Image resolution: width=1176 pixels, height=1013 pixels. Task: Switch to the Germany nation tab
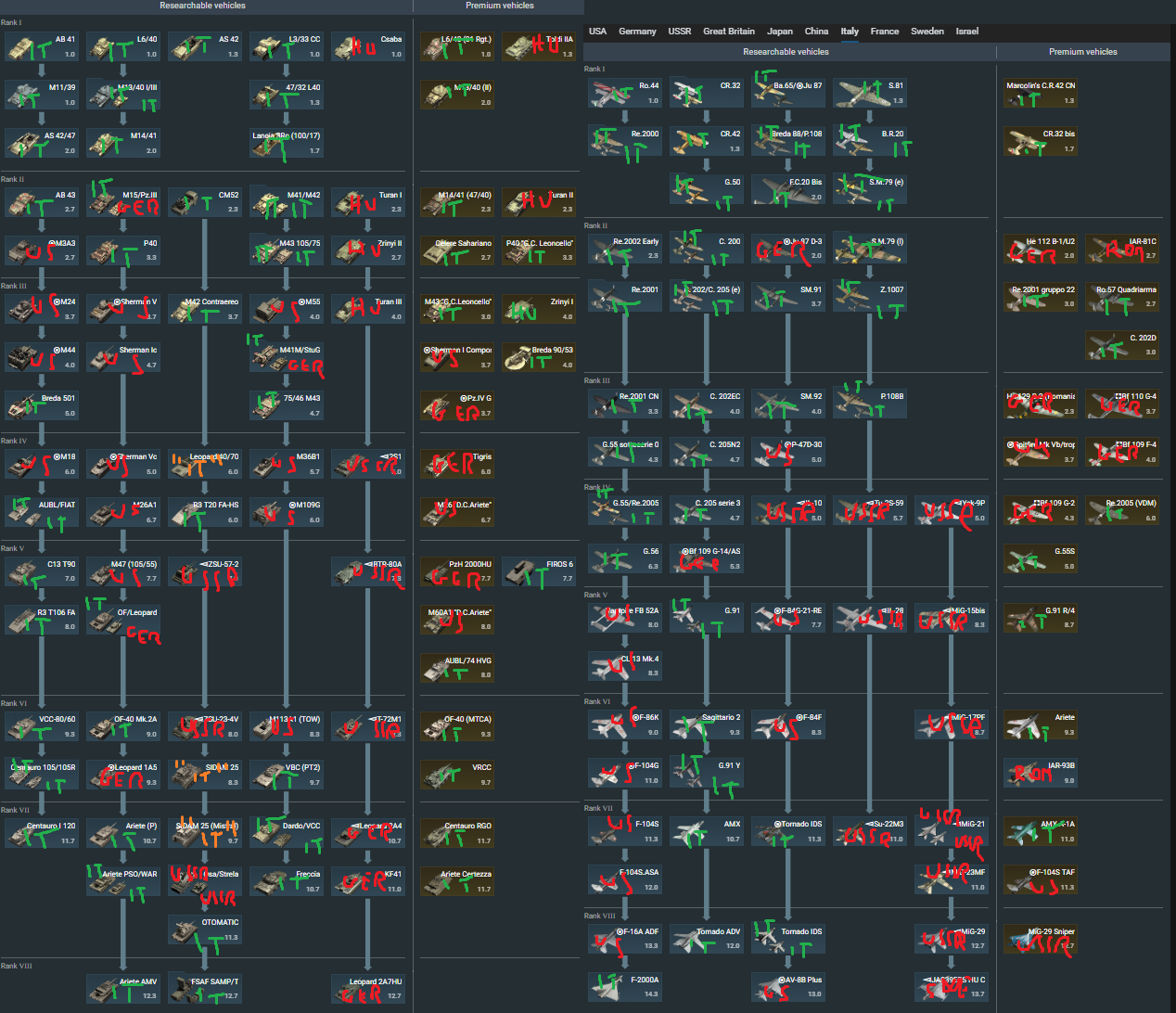637,31
